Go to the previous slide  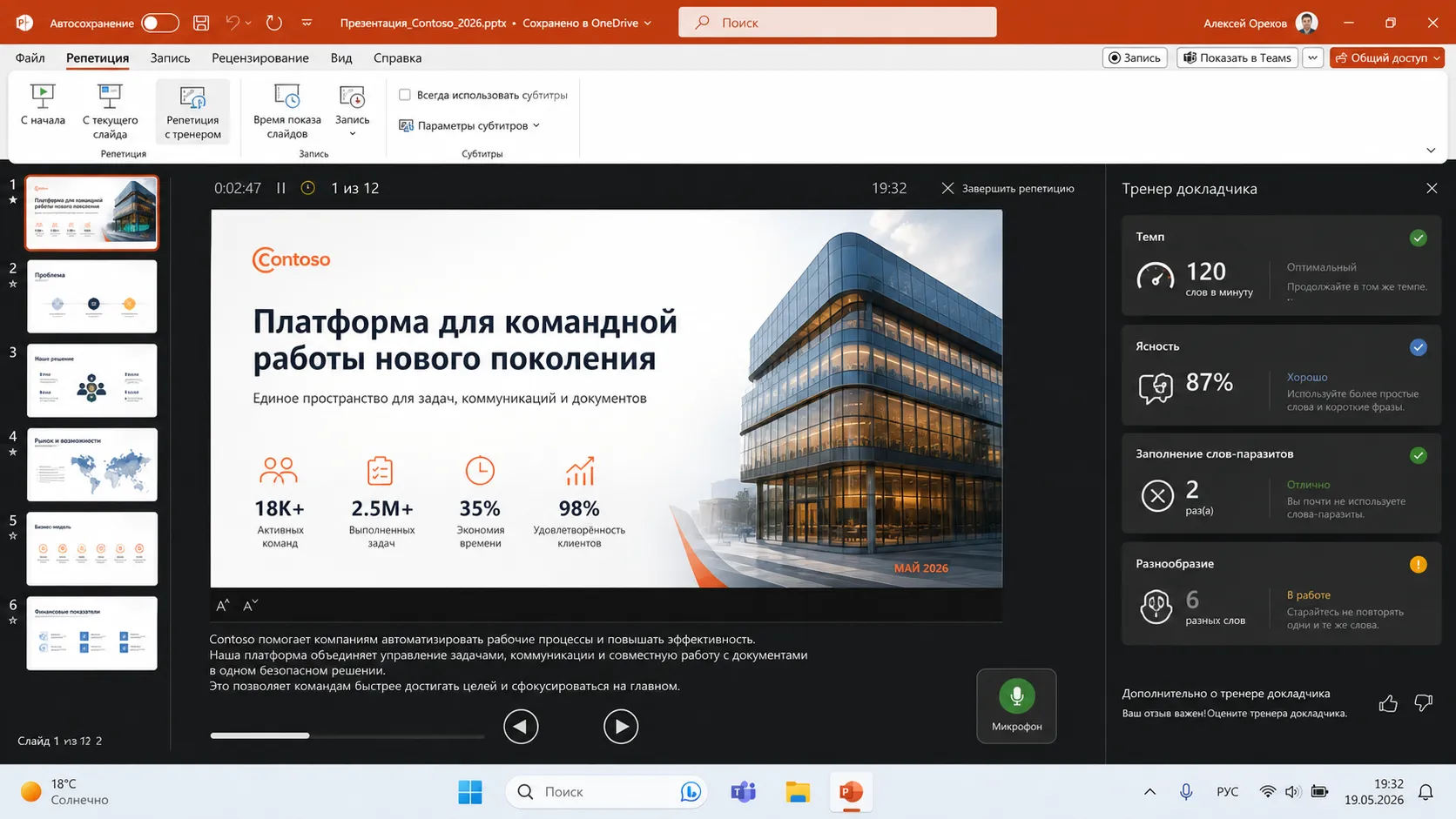tap(521, 726)
